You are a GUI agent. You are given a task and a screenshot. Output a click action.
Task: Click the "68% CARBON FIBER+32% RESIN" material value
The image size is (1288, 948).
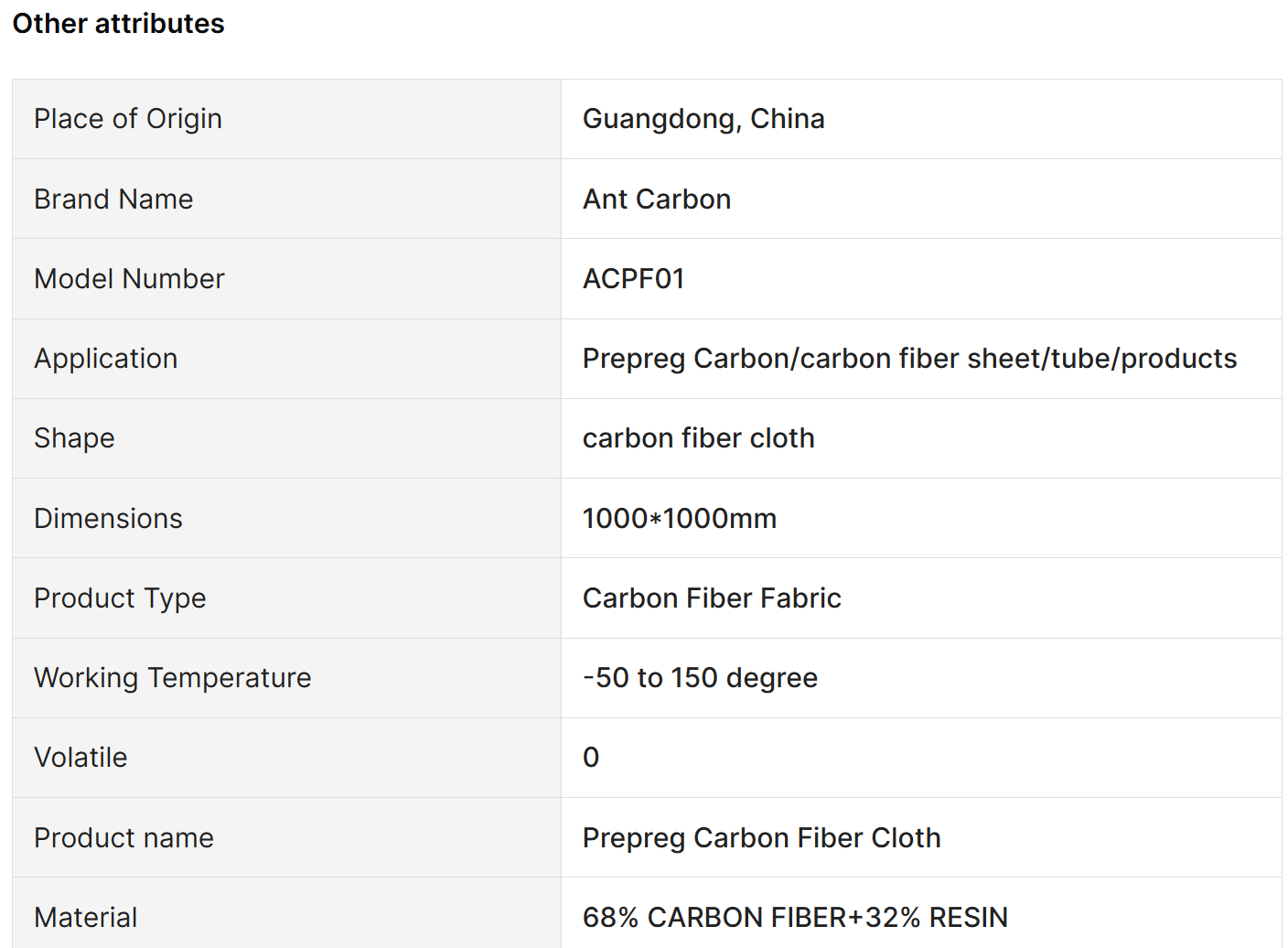click(x=795, y=918)
